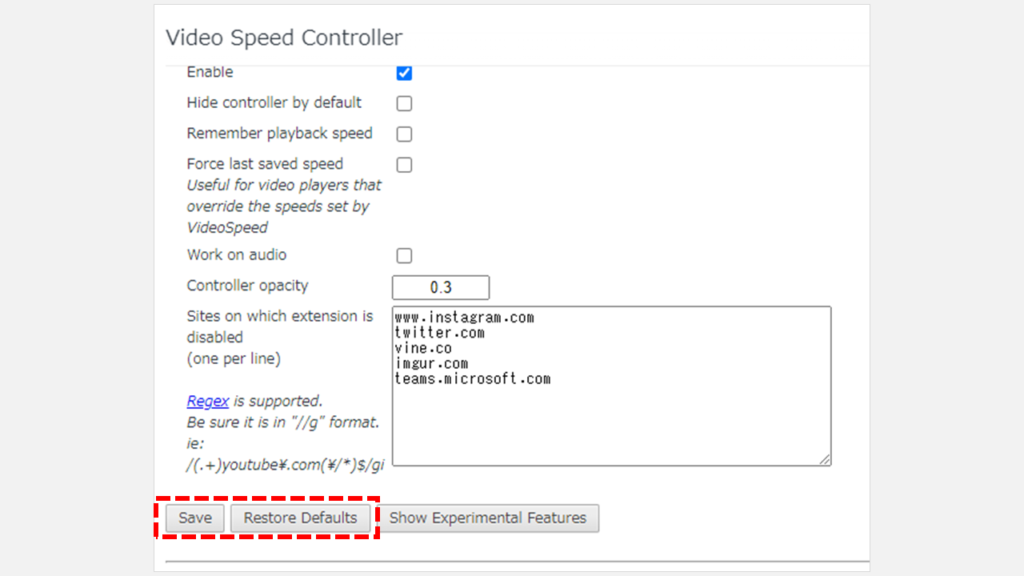Show Experimental Features
Viewport: 1024px width, 576px height.
click(488, 518)
